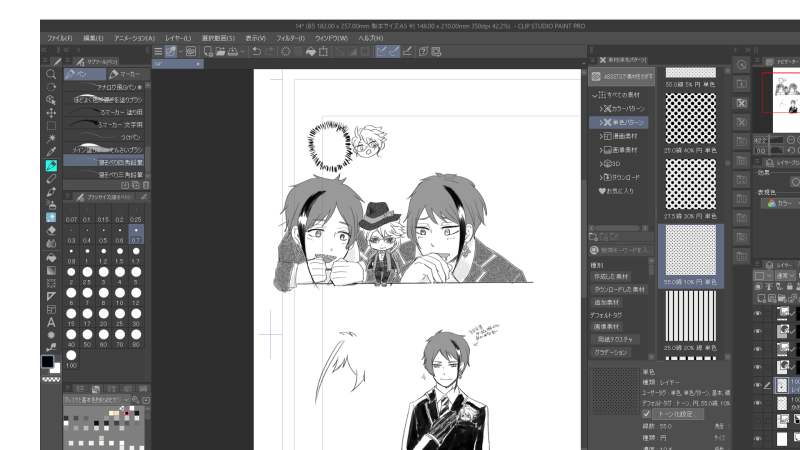The height and width of the screenshot is (450, 800).
Task: Select the black main color swatch
Action: [x=47, y=362]
